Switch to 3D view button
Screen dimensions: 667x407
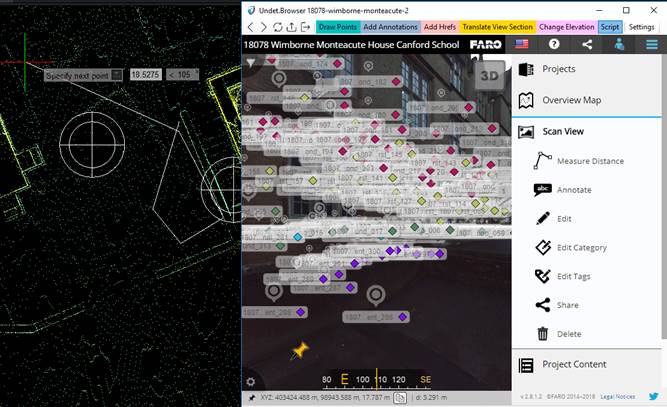tap(489, 76)
